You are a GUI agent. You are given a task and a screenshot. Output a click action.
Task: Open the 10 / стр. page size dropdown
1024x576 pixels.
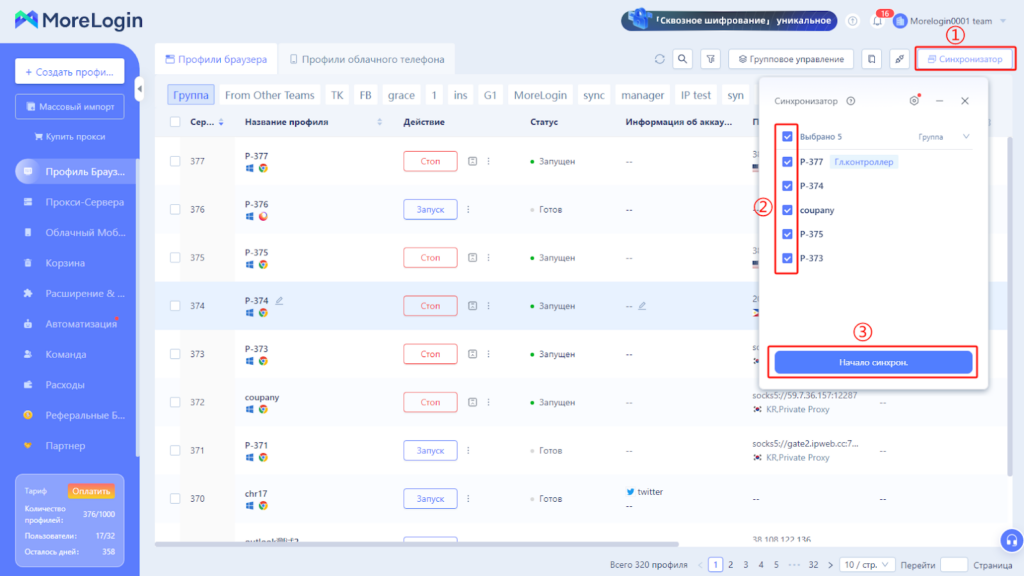(867, 565)
